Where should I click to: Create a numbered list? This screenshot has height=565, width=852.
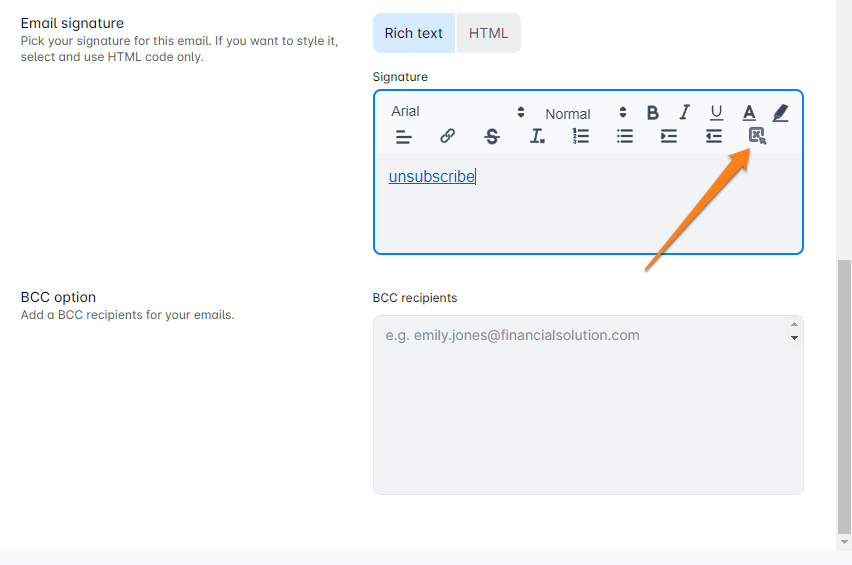pos(581,137)
